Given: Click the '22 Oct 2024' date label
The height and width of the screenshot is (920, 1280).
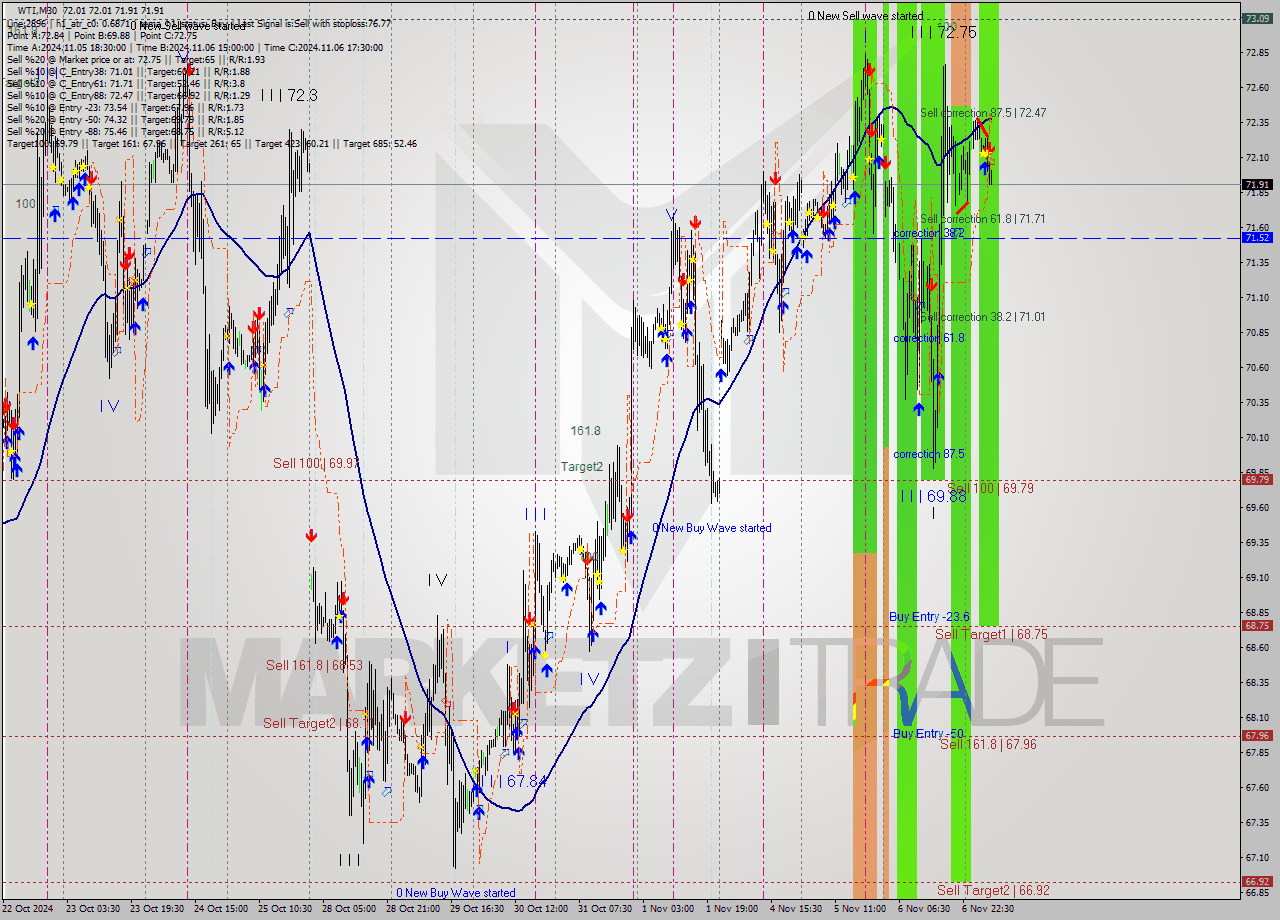Looking at the screenshot, I should 26,909.
